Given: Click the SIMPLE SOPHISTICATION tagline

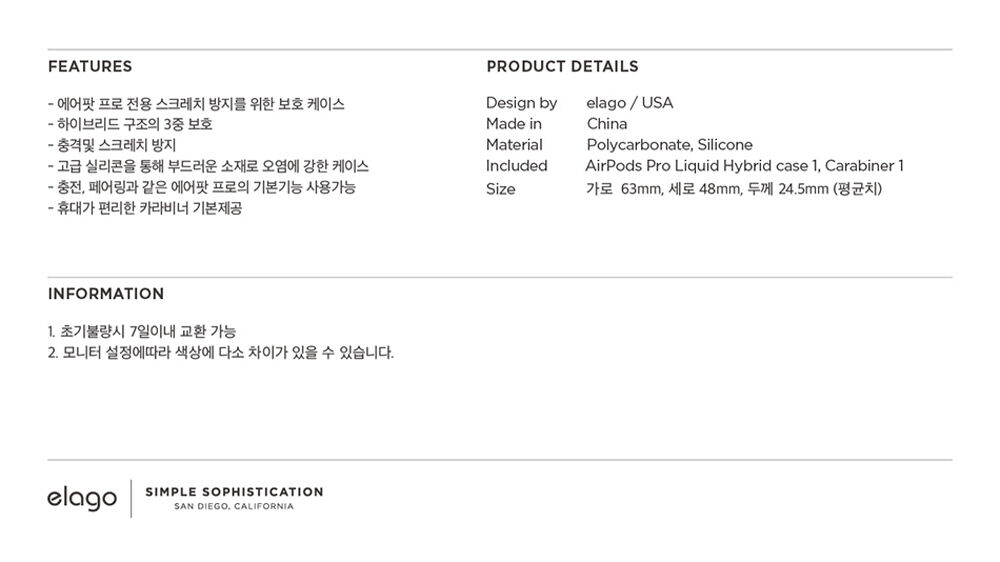Looking at the screenshot, I should pyautogui.click(x=234, y=492).
